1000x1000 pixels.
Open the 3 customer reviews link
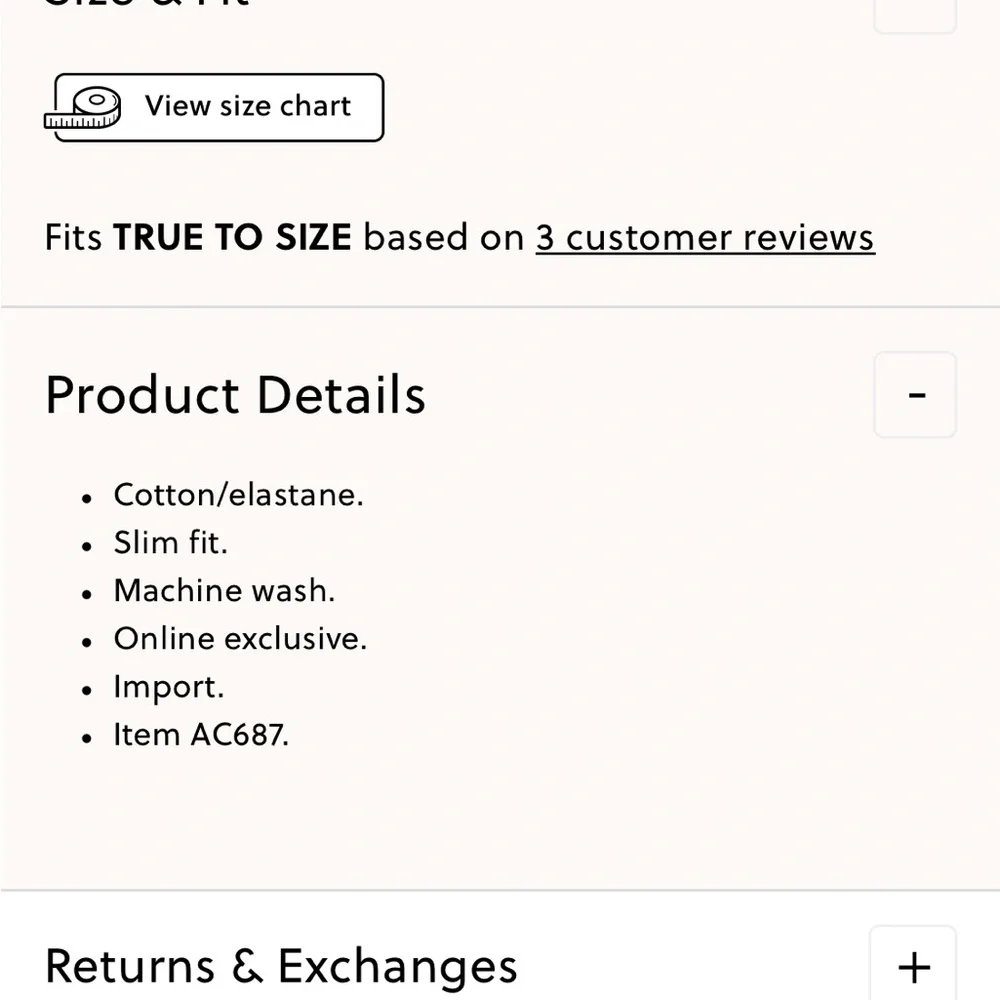(x=705, y=238)
